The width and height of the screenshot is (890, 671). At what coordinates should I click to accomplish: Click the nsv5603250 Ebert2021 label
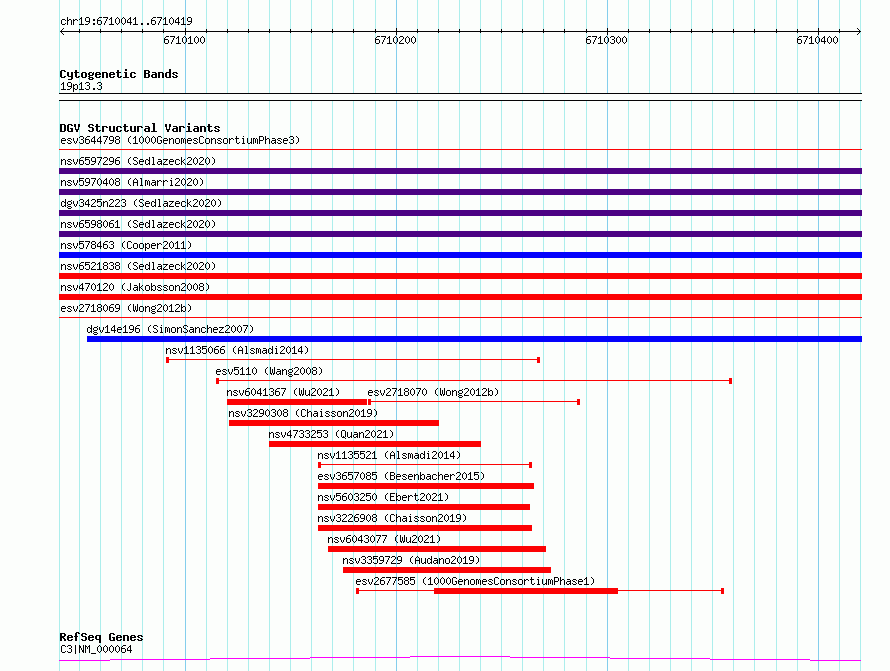tap(383, 497)
